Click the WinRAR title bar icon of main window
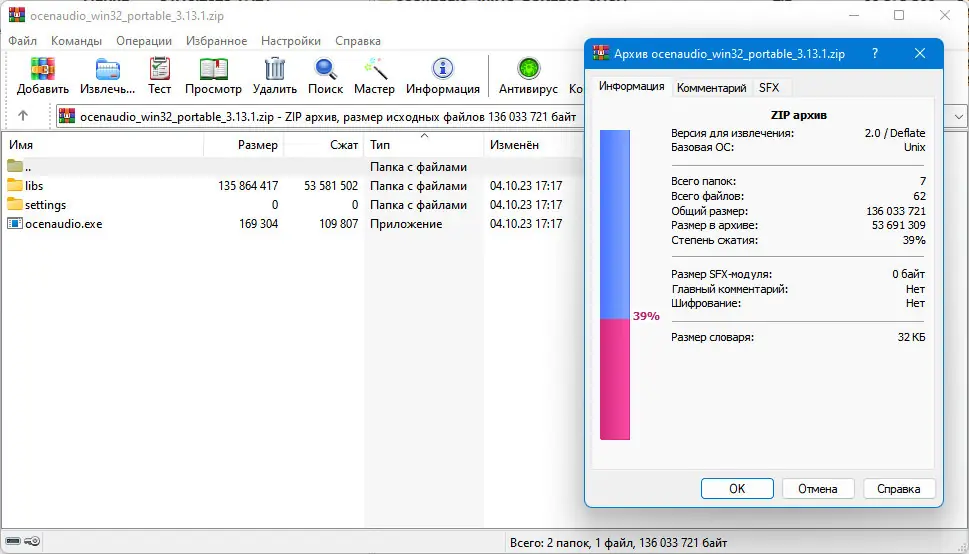Image resolution: width=969 pixels, height=554 pixels. (x=17, y=15)
